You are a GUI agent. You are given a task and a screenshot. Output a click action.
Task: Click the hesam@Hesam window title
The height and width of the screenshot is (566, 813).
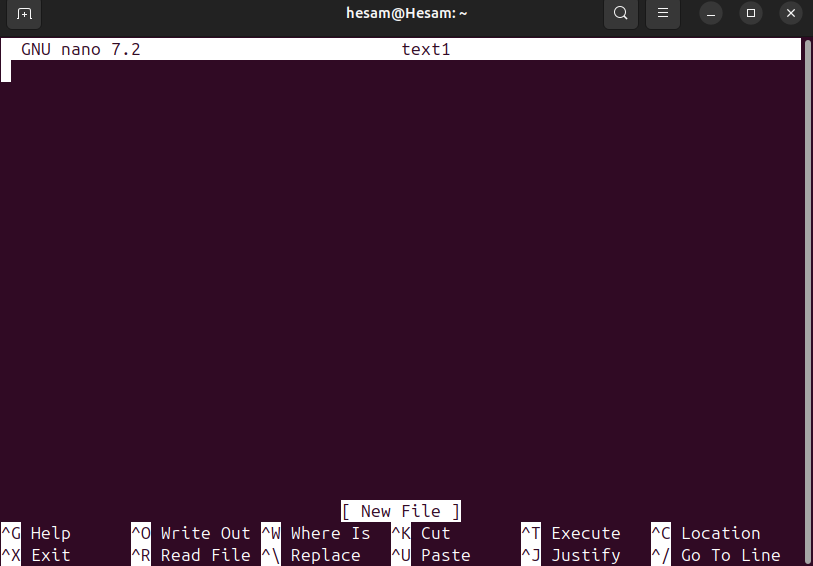(406, 13)
